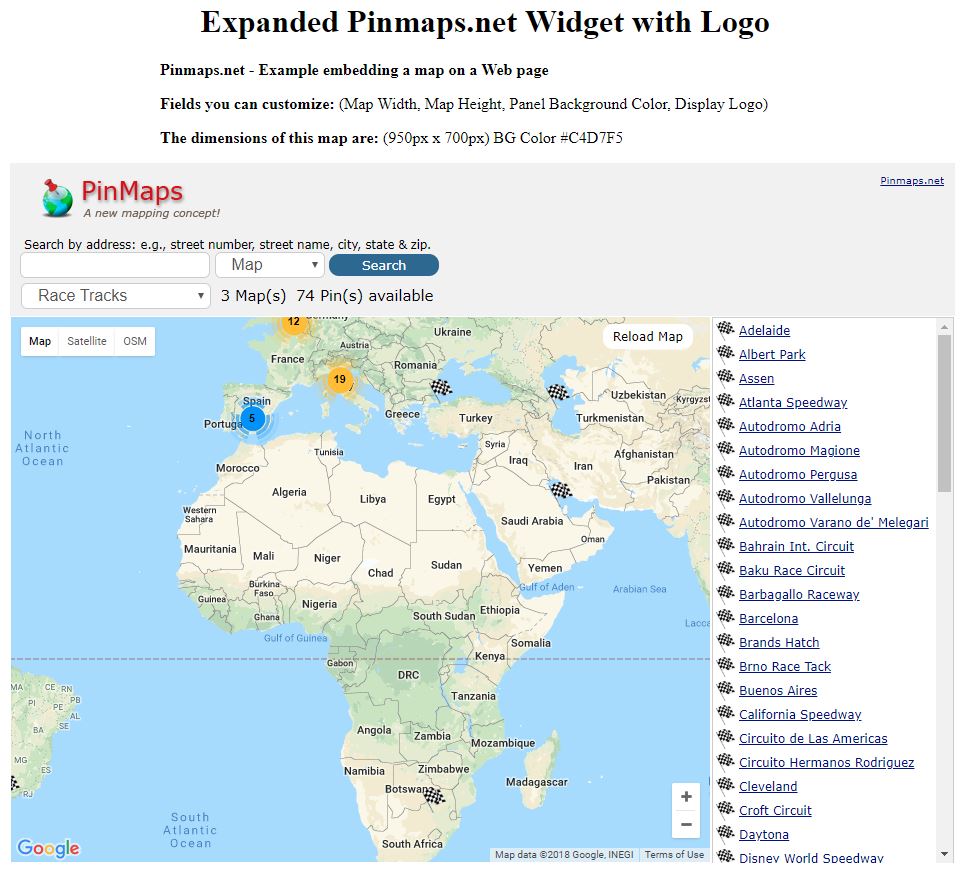Switch to the OSM view tab
Image resolution: width=965 pixels, height=870 pixels.
point(135,341)
